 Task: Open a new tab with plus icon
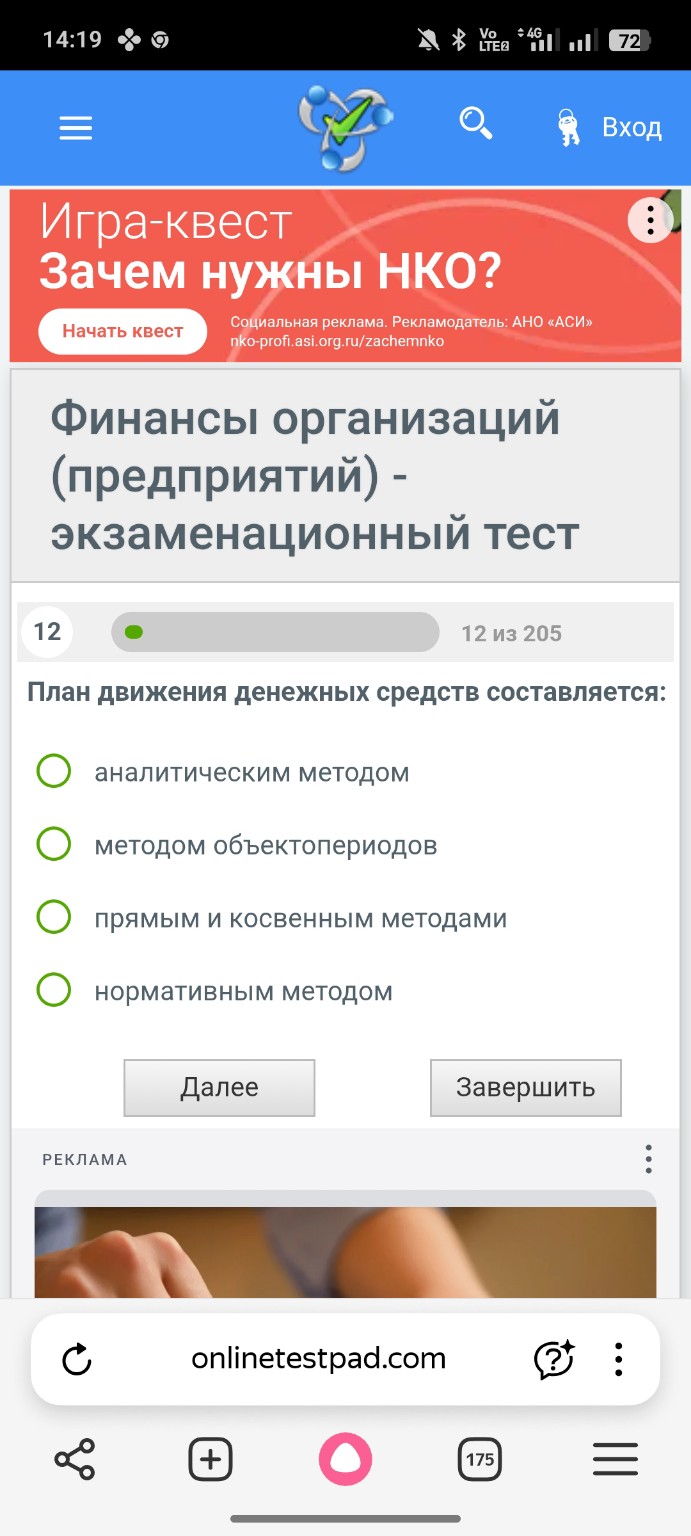210,1459
